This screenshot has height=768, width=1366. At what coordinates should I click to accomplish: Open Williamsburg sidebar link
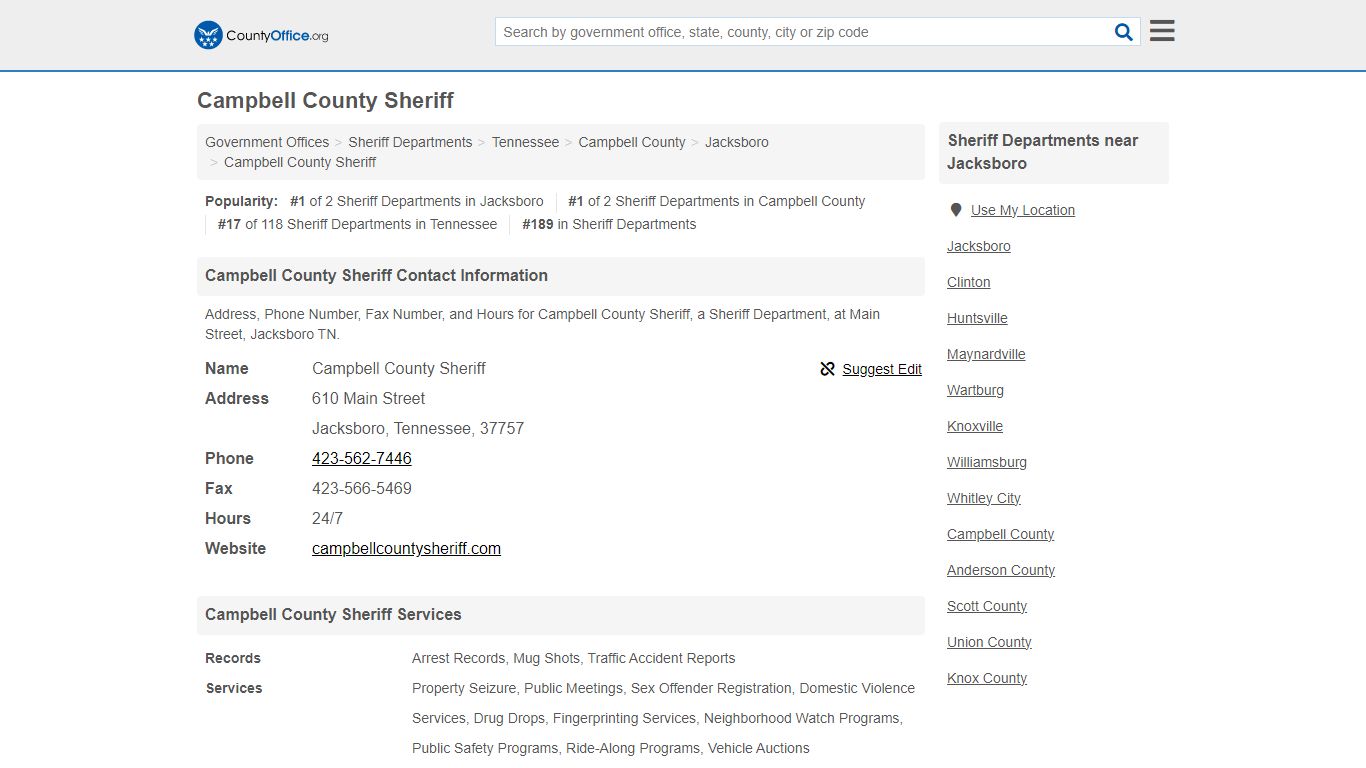coord(987,462)
